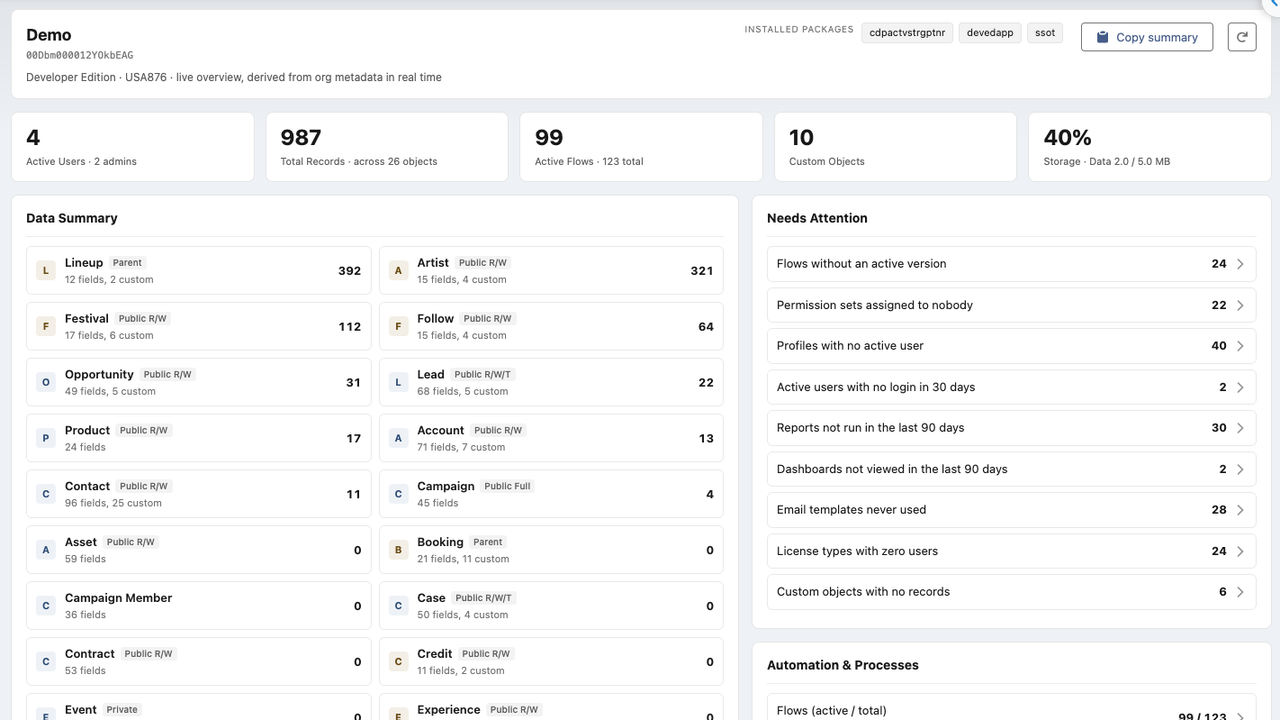Open the ssot package tag

tap(1045, 33)
